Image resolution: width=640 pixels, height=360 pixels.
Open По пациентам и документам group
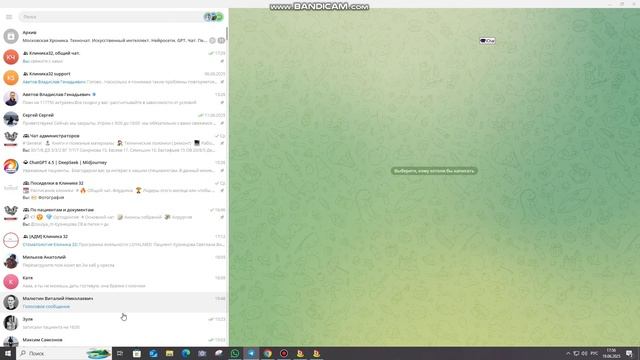point(114,217)
